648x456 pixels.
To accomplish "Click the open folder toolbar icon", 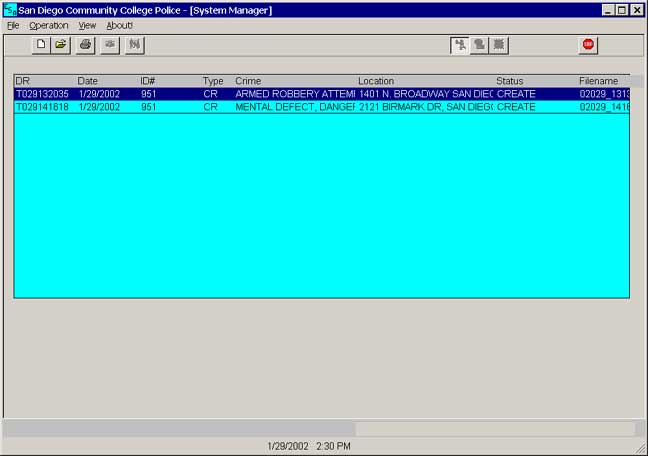I will click(x=60, y=45).
